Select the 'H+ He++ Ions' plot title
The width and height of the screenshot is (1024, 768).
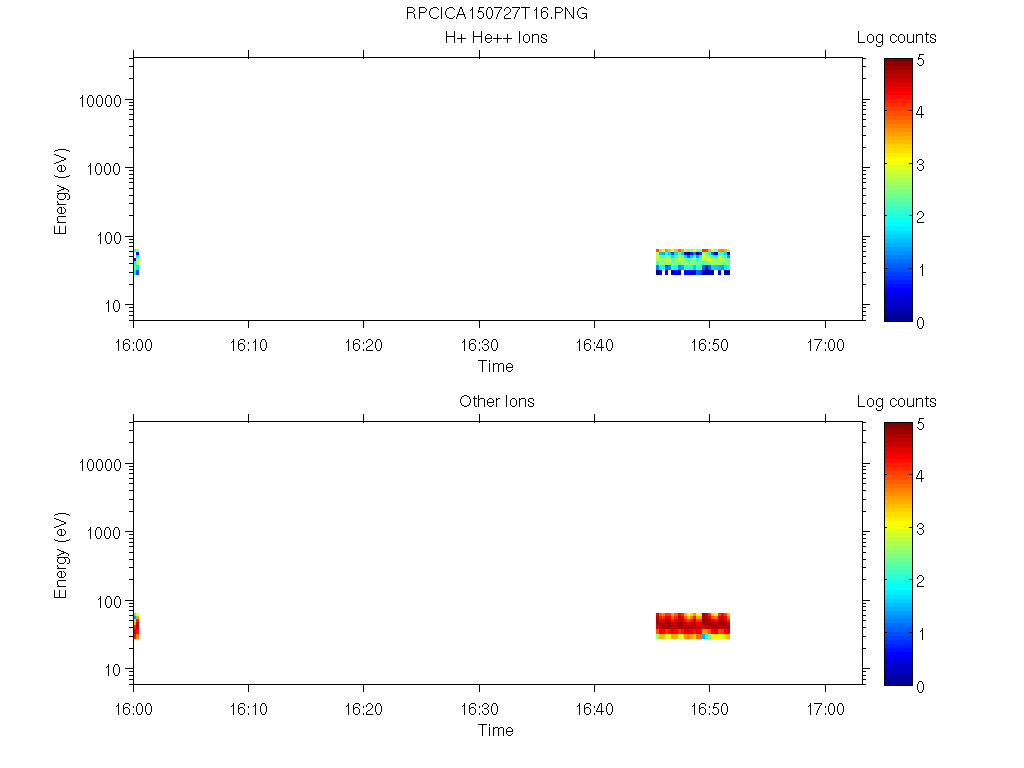[x=496, y=38]
